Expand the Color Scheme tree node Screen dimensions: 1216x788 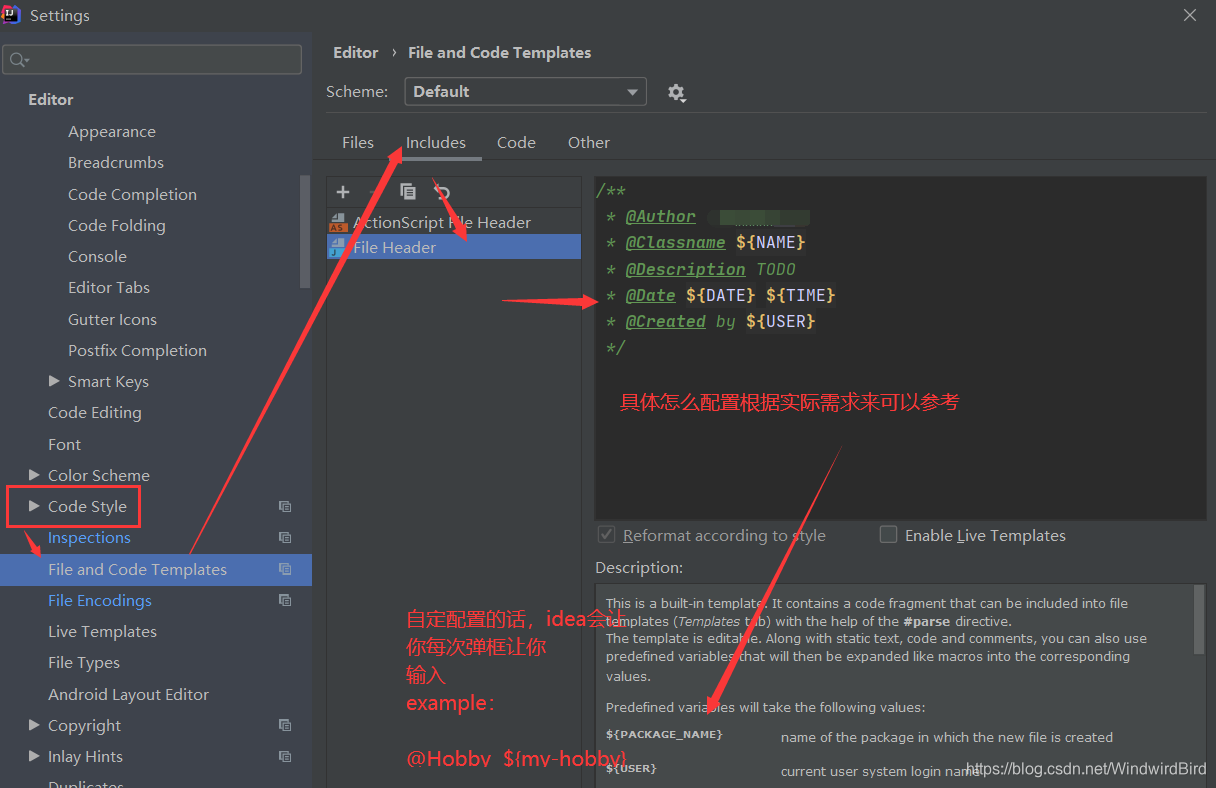(x=34, y=475)
